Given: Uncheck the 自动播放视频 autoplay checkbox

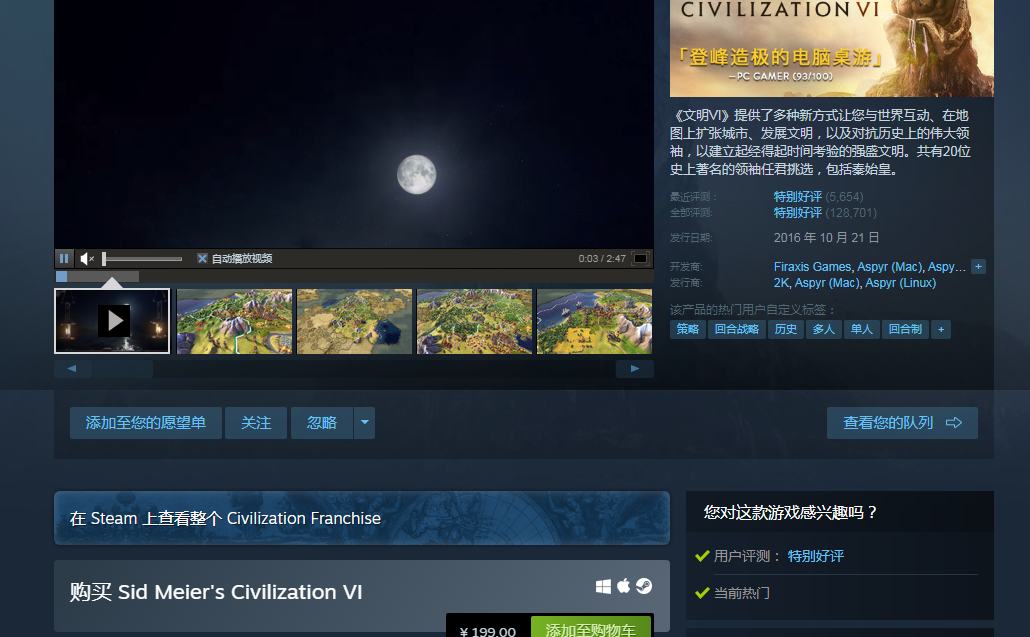Looking at the screenshot, I should [x=202, y=259].
